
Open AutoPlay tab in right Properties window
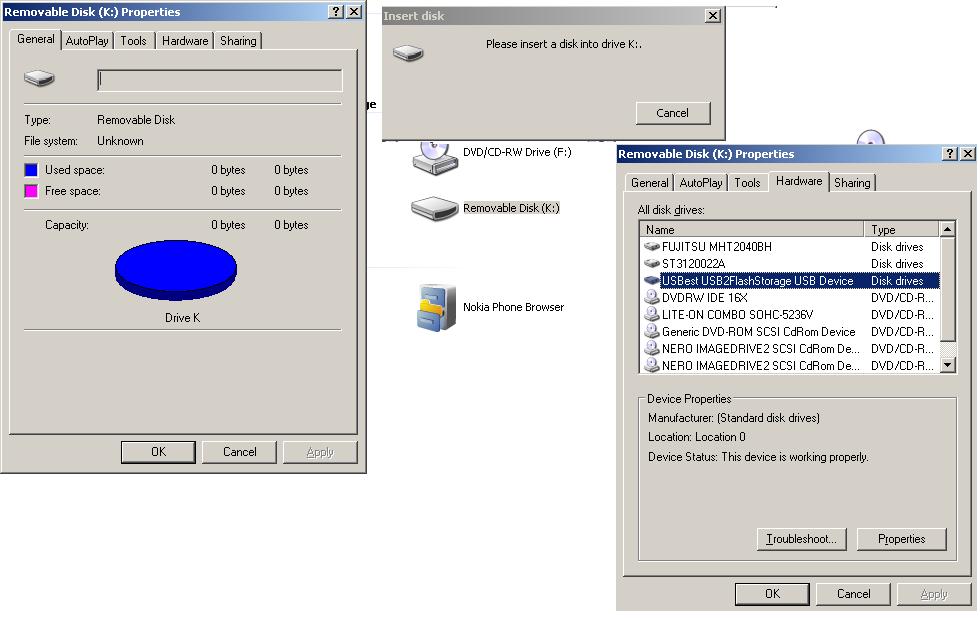point(701,183)
